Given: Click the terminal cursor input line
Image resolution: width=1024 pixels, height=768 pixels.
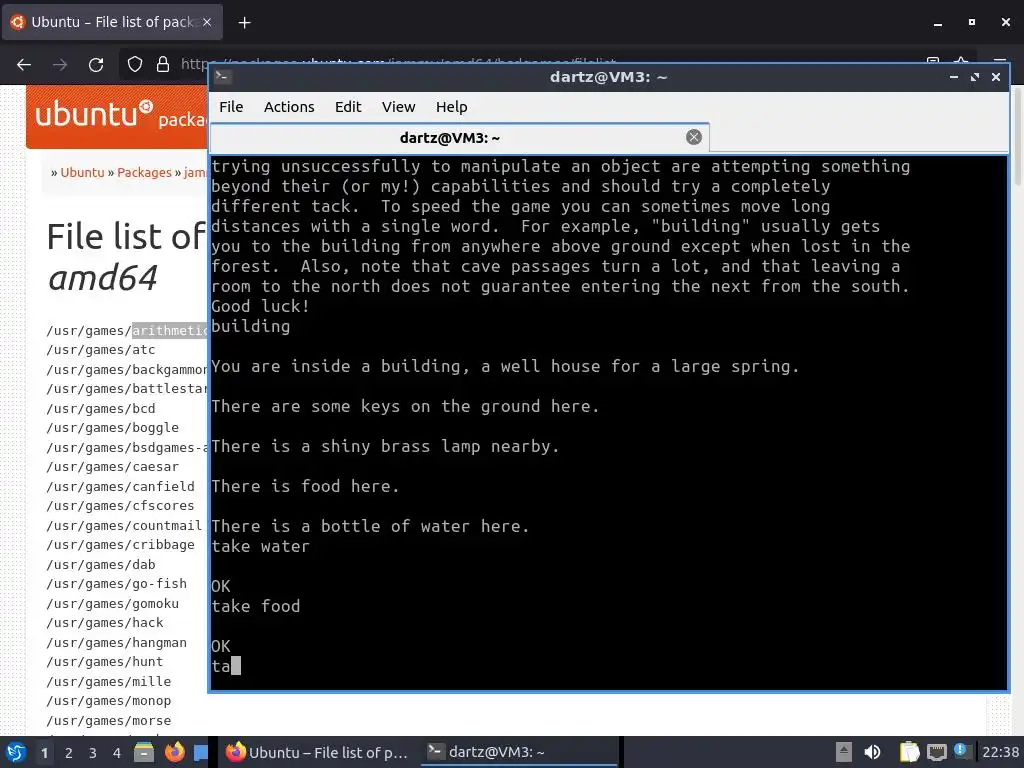Looking at the screenshot, I should [226, 666].
